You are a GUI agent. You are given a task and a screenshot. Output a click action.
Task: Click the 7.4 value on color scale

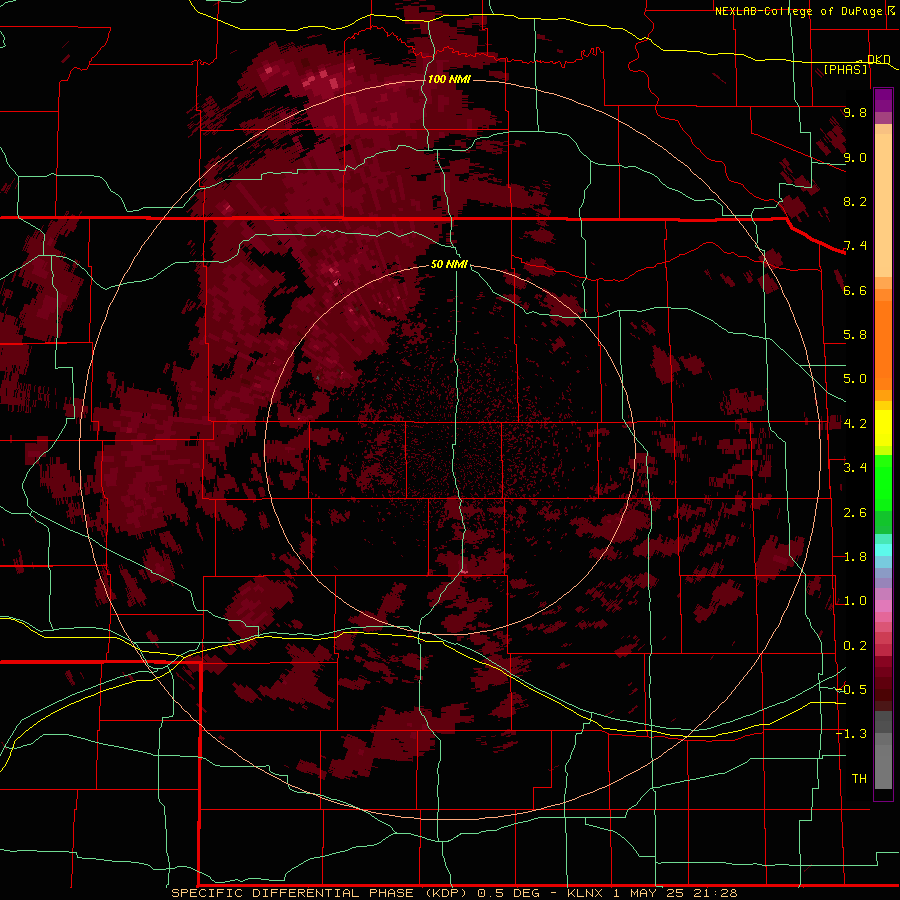click(855, 246)
